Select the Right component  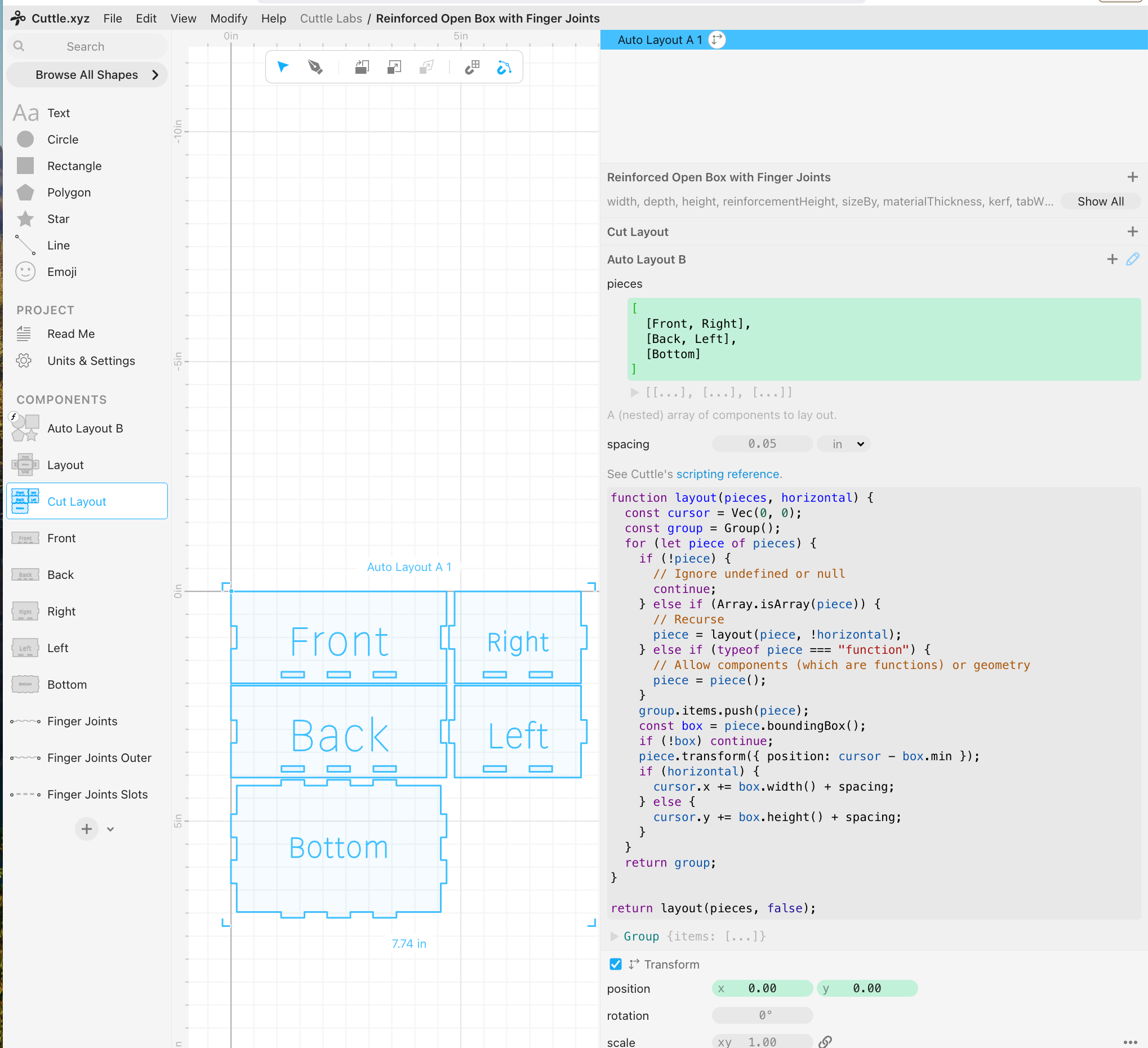click(x=87, y=612)
